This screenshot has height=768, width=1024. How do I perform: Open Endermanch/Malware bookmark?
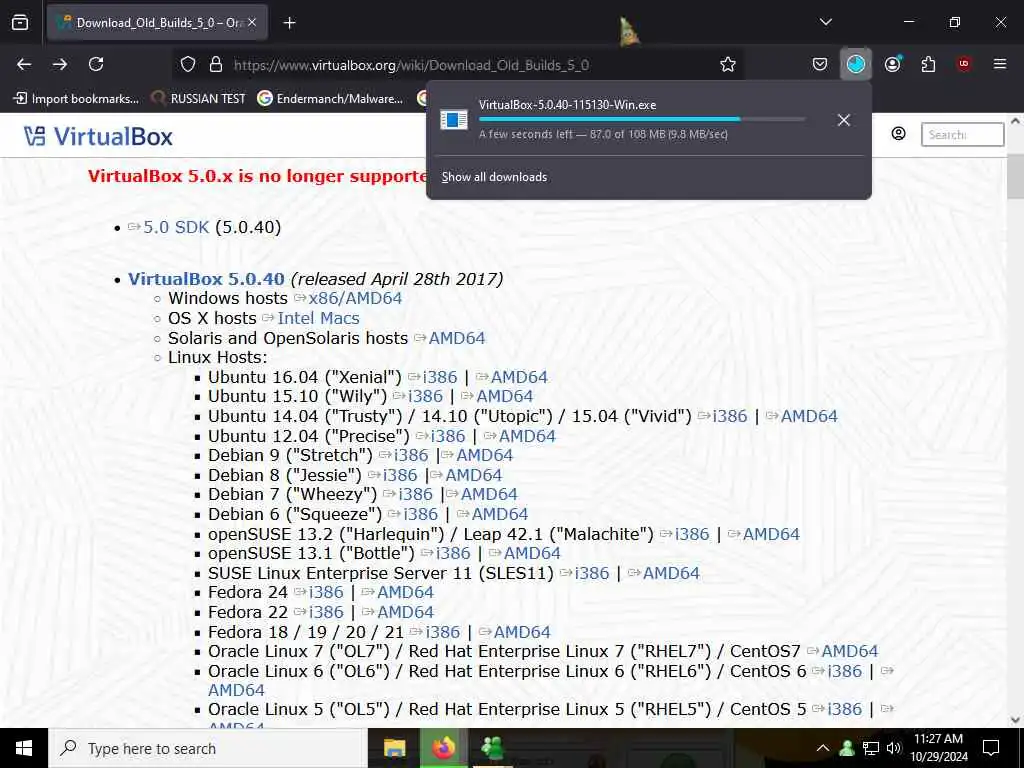coord(330,99)
